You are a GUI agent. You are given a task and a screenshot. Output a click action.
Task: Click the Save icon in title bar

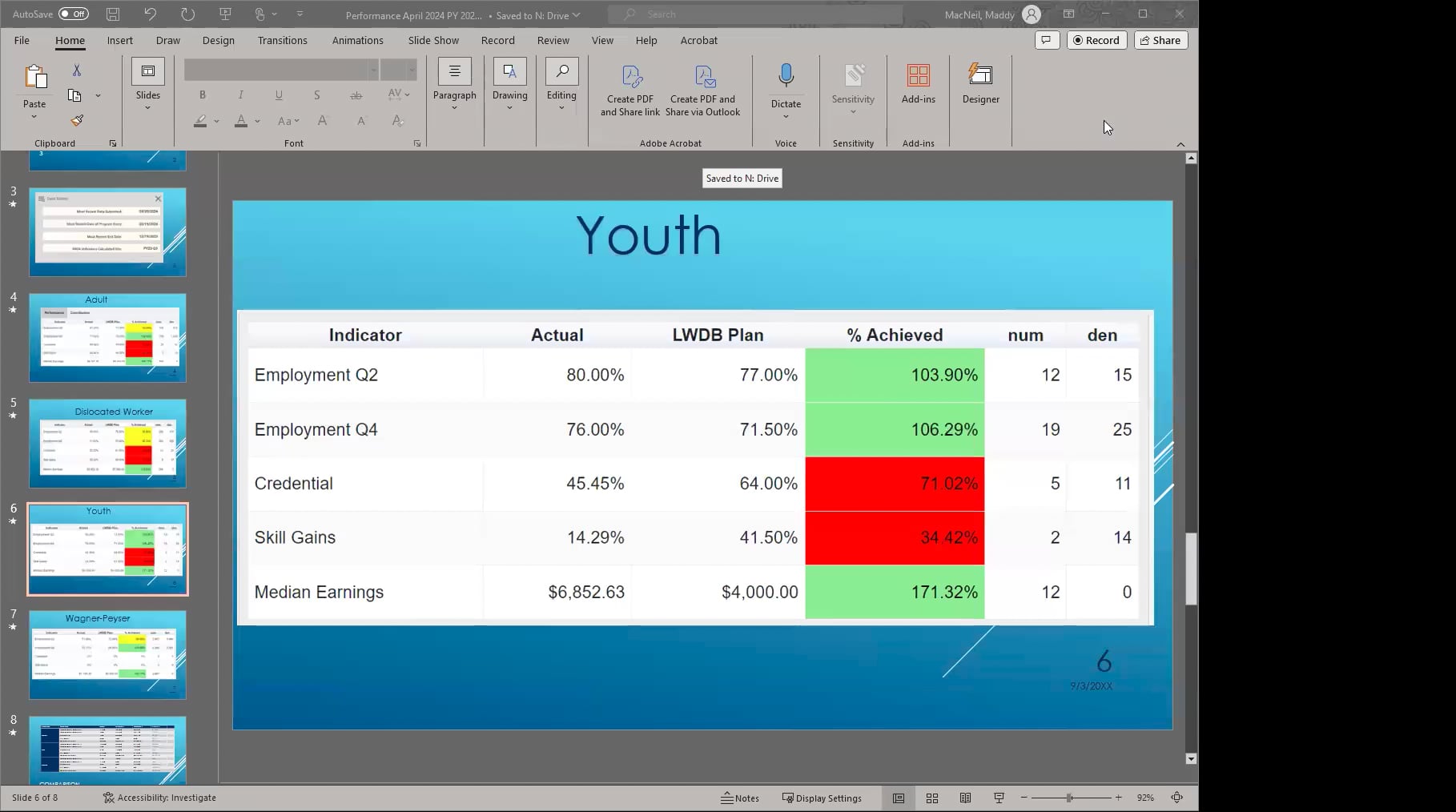[113, 14]
